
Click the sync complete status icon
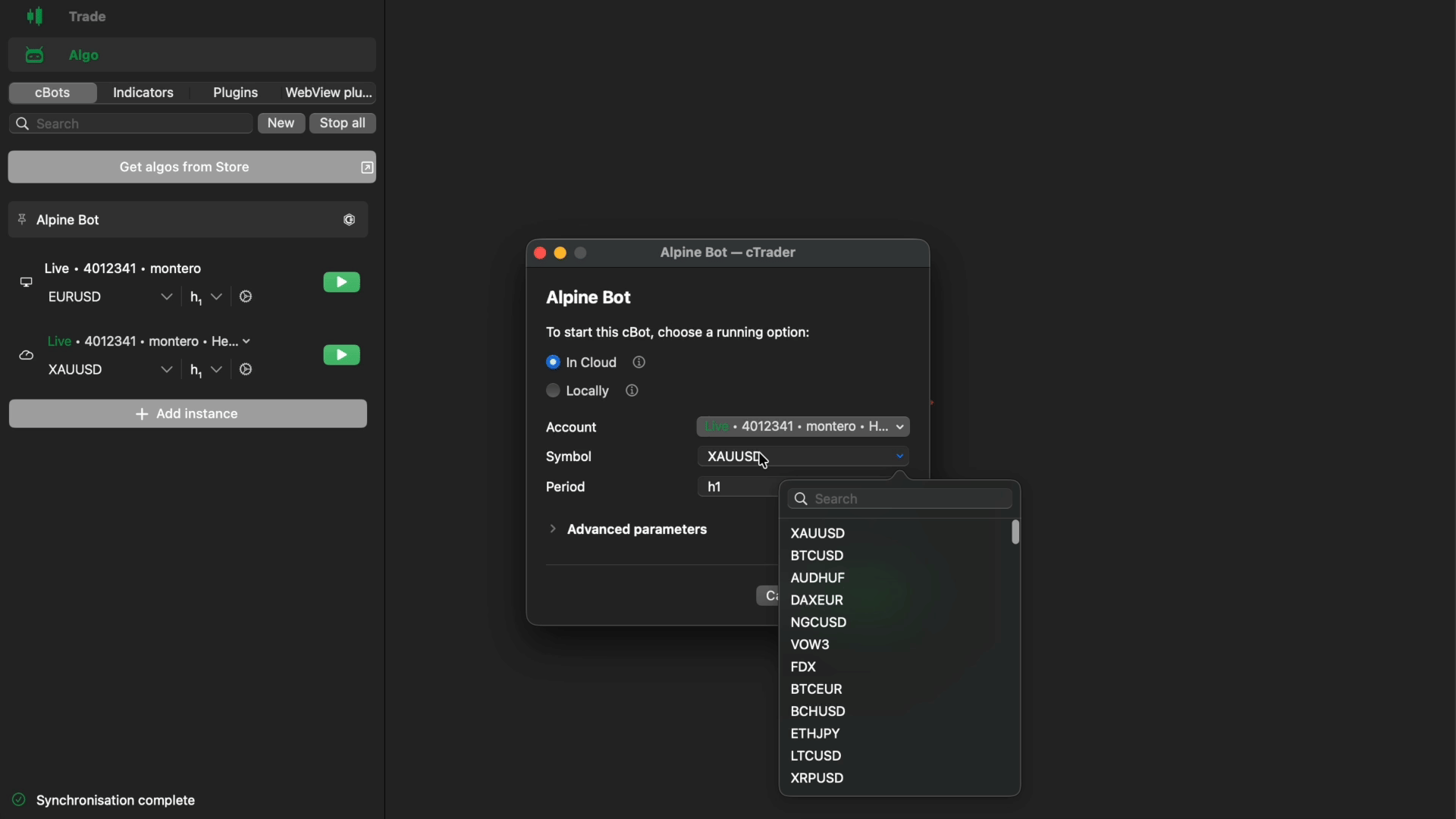[x=18, y=801]
